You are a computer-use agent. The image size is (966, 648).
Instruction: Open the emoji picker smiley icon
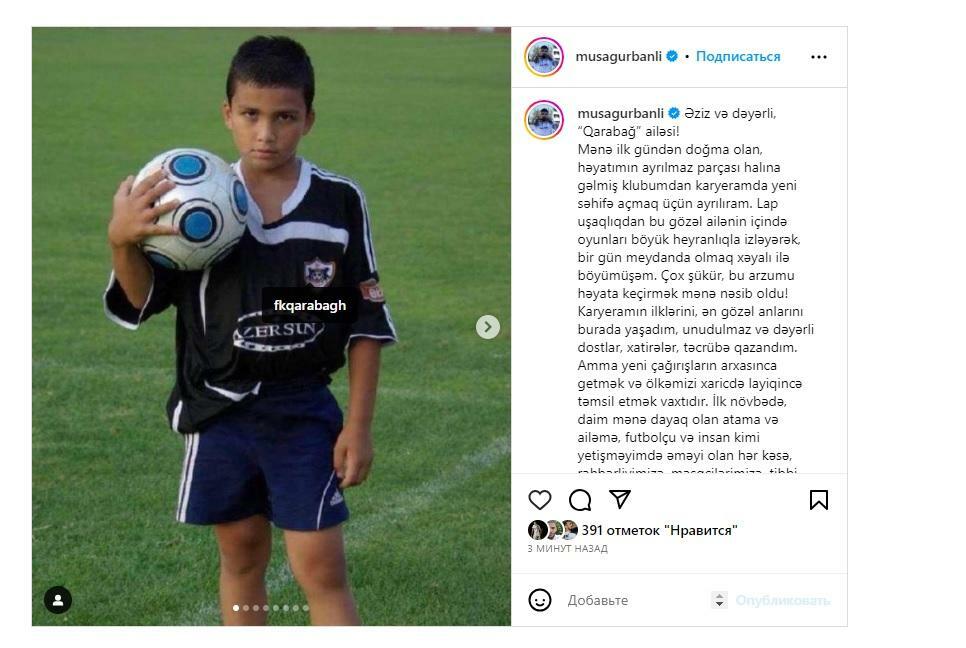[x=540, y=600]
